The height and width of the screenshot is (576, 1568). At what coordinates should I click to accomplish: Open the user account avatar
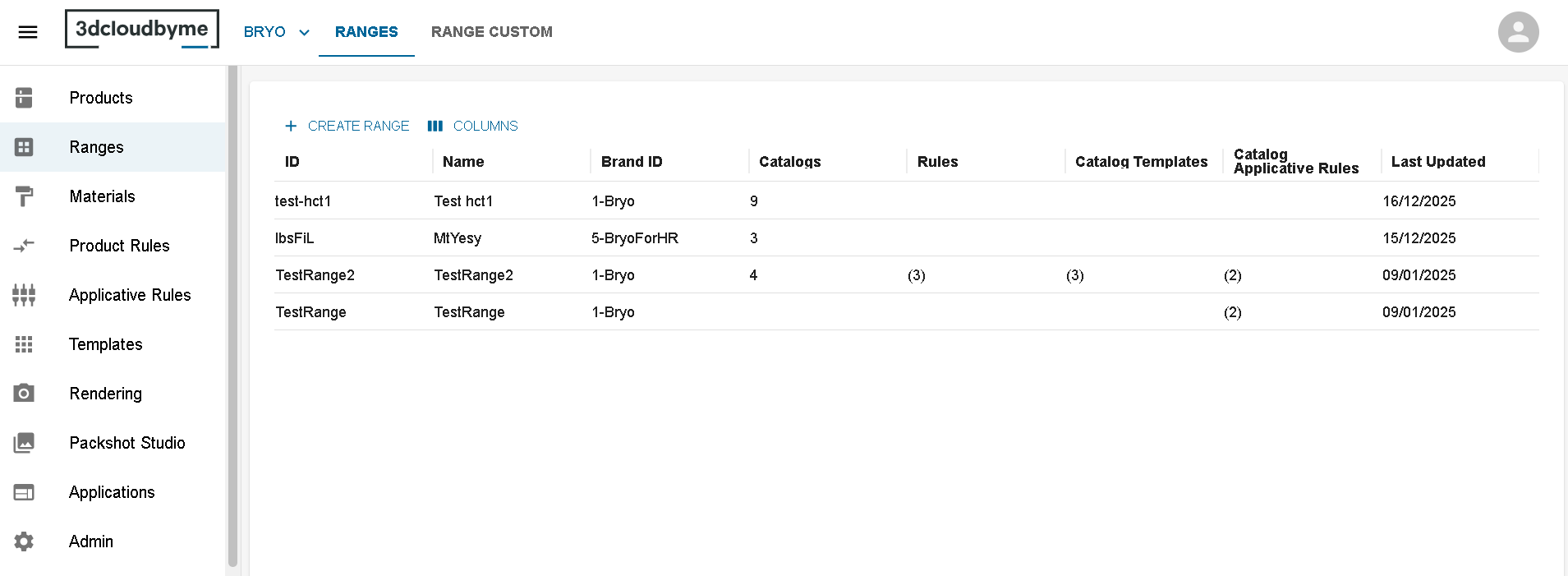point(1518,32)
